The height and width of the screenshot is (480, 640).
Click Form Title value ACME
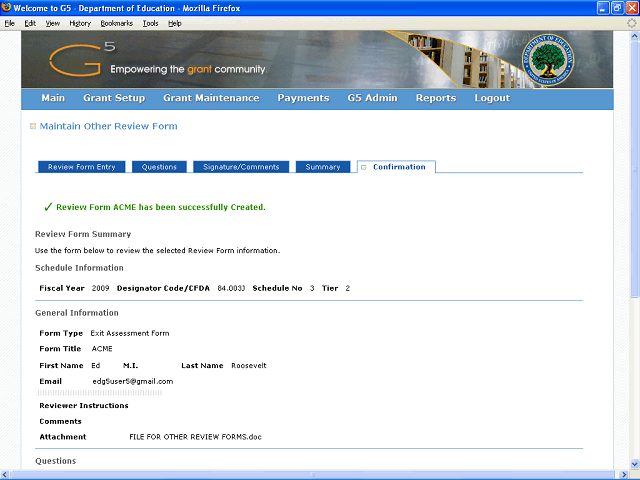pyautogui.click(x=102, y=349)
